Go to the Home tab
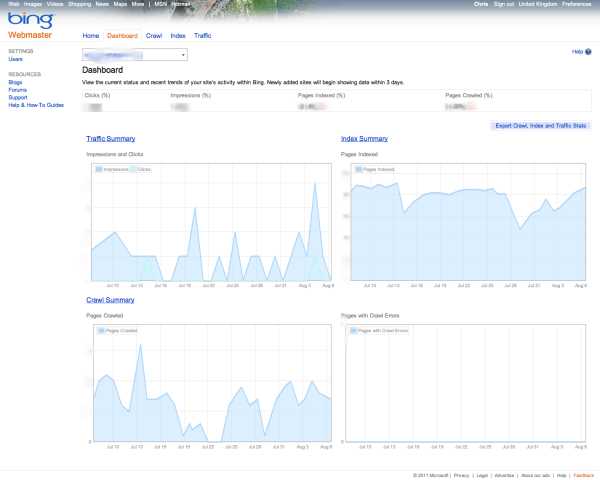 (90, 35)
